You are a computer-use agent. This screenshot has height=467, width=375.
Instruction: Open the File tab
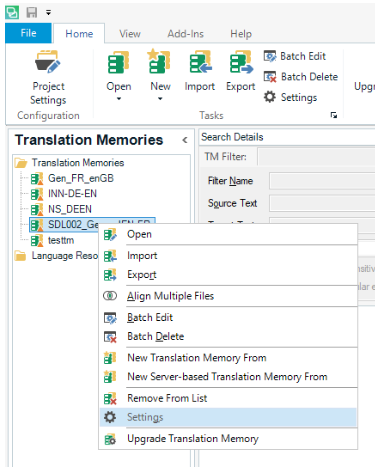coord(28,33)
